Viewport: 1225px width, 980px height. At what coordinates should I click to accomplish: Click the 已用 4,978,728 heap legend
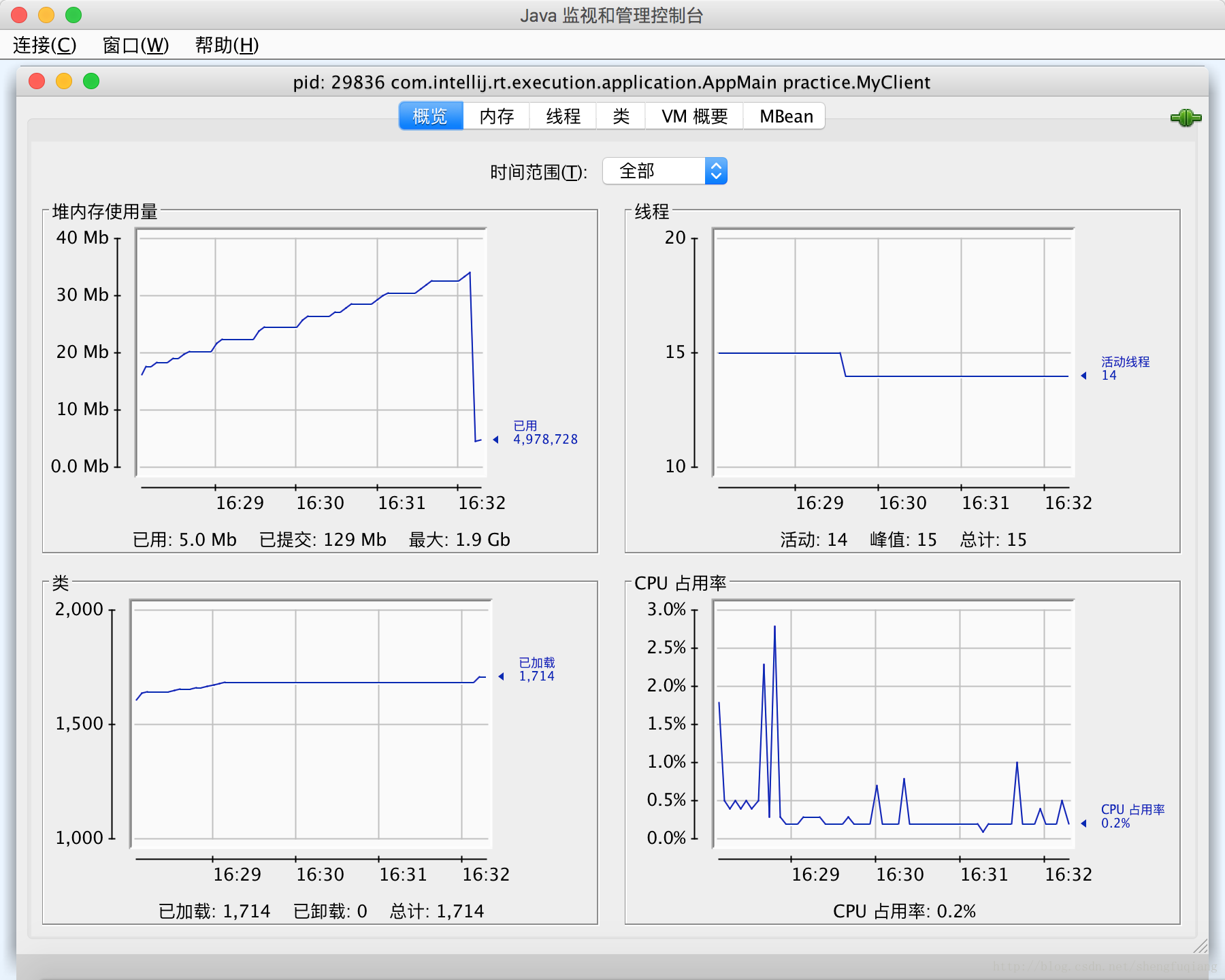pyautogui.click(x=545, y=433)
